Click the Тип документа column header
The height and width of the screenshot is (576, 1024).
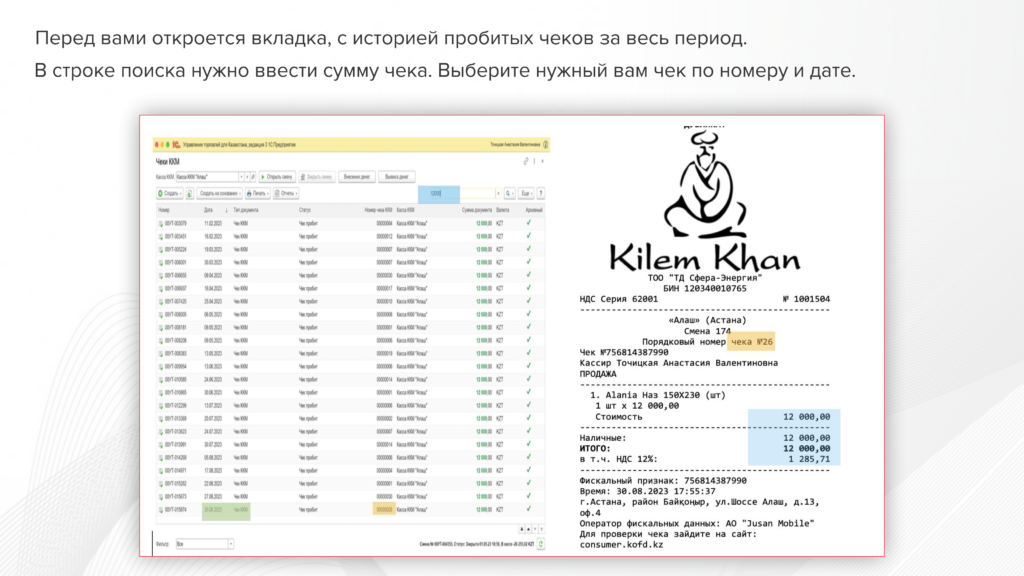[x=246, y=210]
